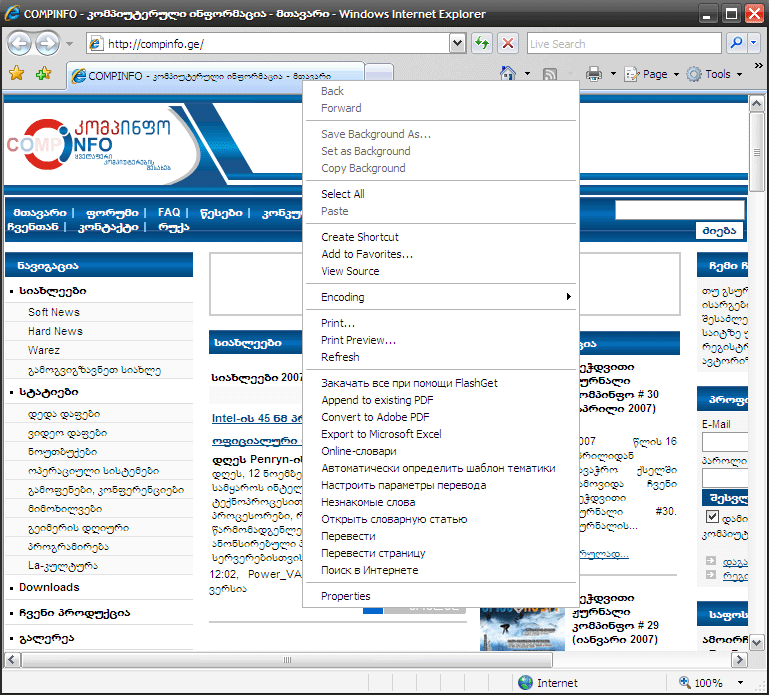Choose Refresh in context menu
The width and height of the screenshot is (769, 695).
tap(340, 357)
